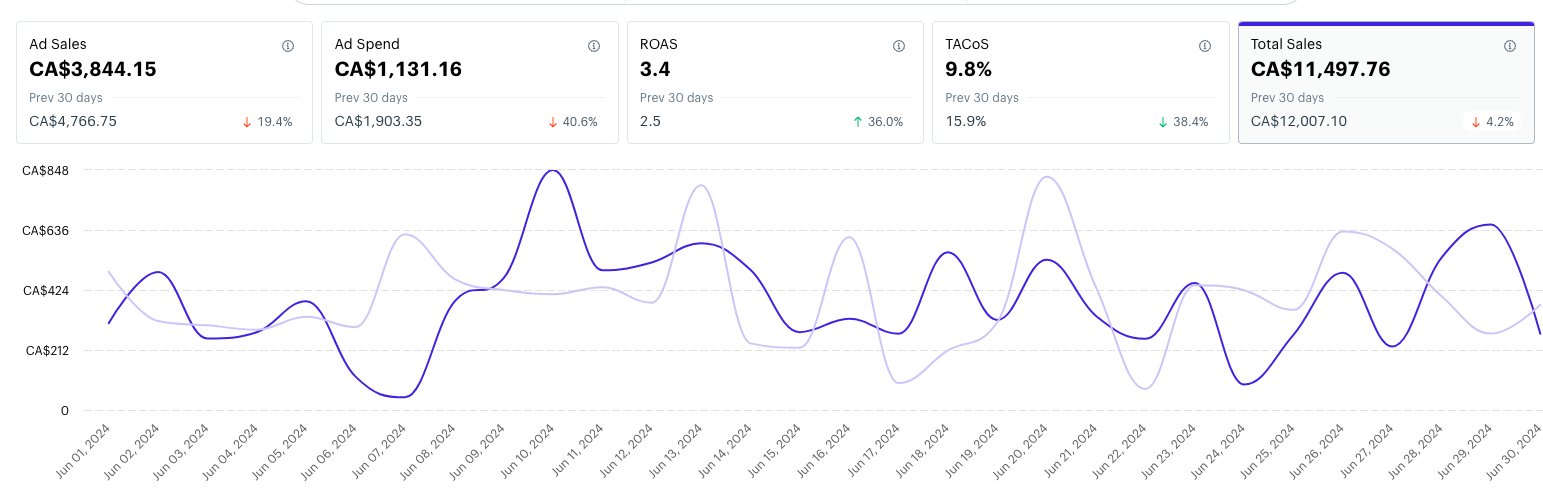
Task: Click the Ad Spend info icon
Action: click(x=594, y=46)
